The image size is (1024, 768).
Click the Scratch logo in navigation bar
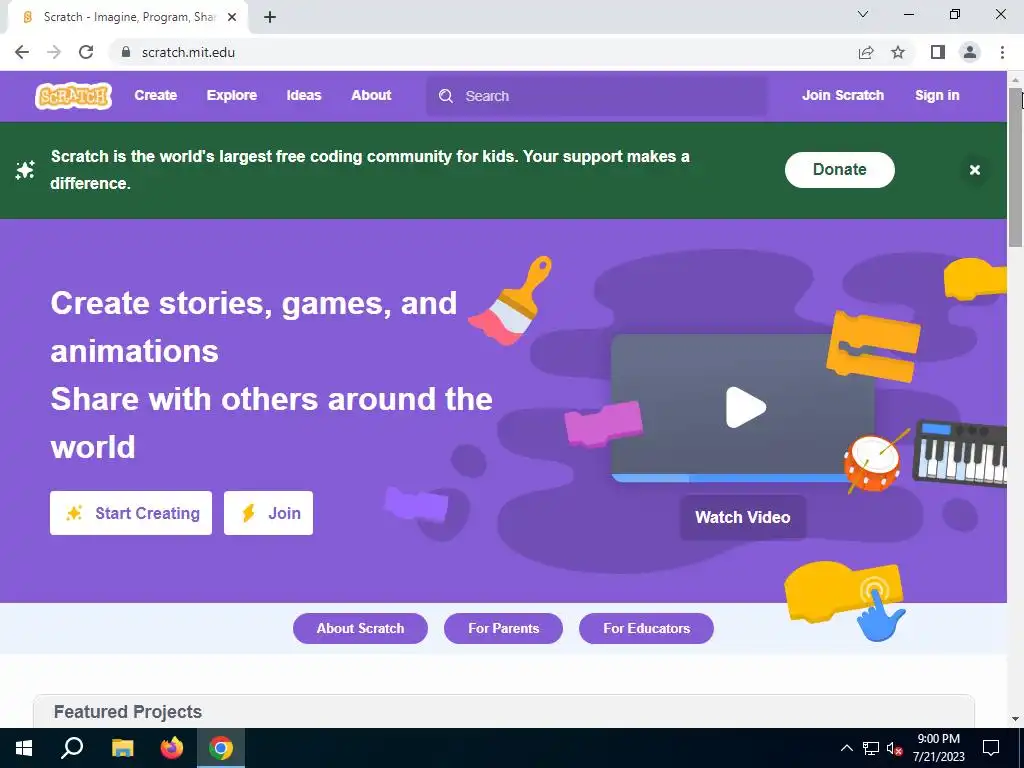click(x=73, y=95)
